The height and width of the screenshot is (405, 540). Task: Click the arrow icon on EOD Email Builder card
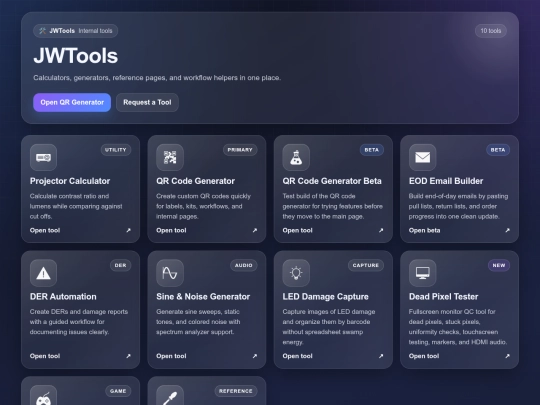[507, 230]
